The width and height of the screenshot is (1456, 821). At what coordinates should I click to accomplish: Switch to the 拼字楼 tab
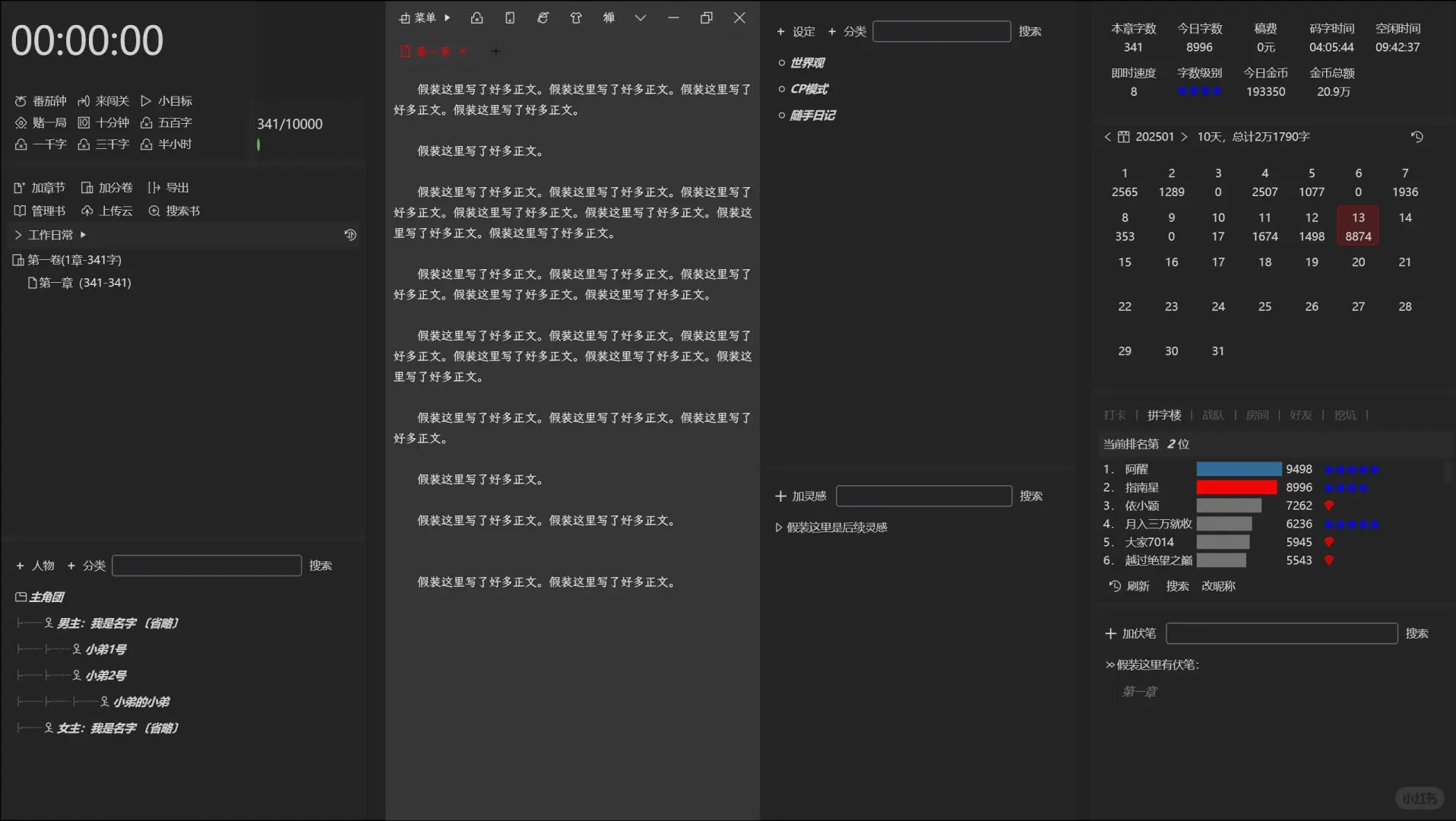(1164, 415)
